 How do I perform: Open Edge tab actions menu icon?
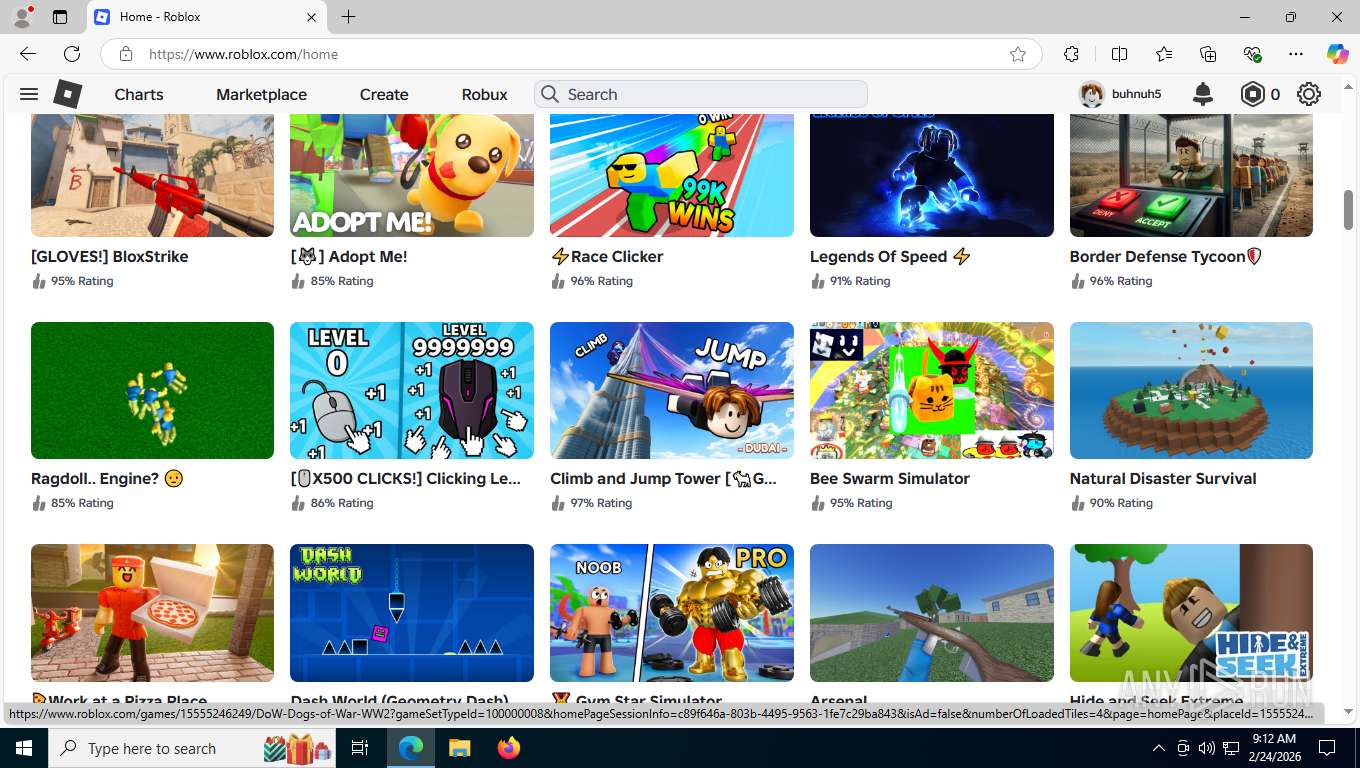[60, 17]
